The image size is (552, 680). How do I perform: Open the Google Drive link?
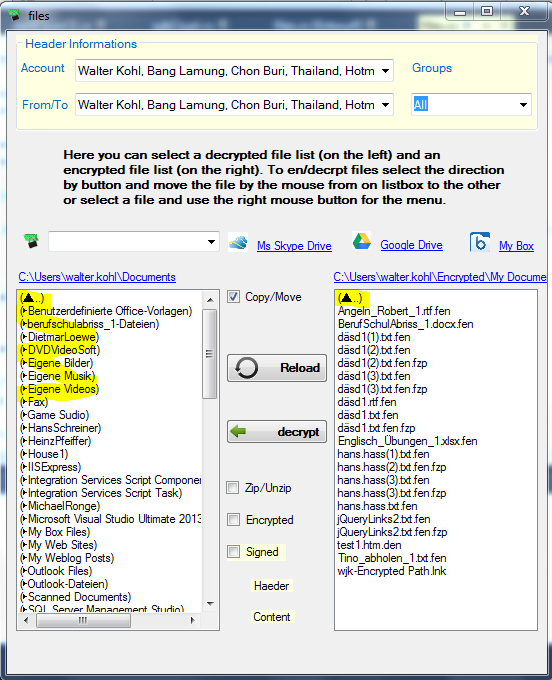click(412, 245)
